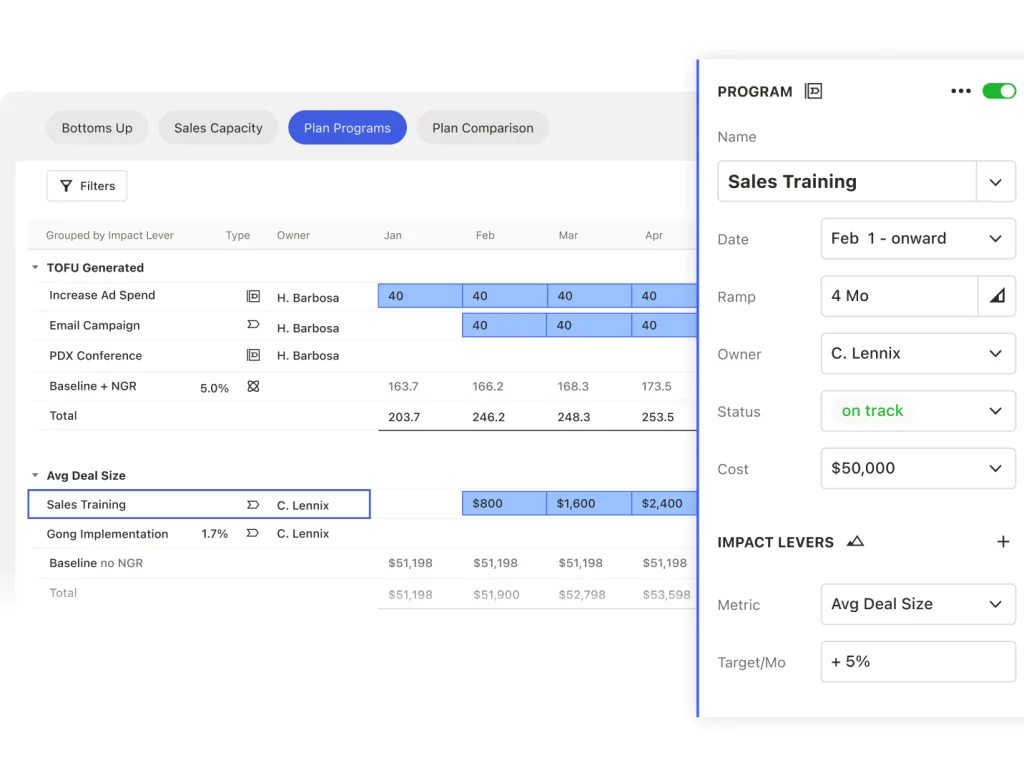Image resolution: width=1024 pixels, height=770 pixels.
Task: Collapse the Avg Deal Size group
Action: click(35, 475)
